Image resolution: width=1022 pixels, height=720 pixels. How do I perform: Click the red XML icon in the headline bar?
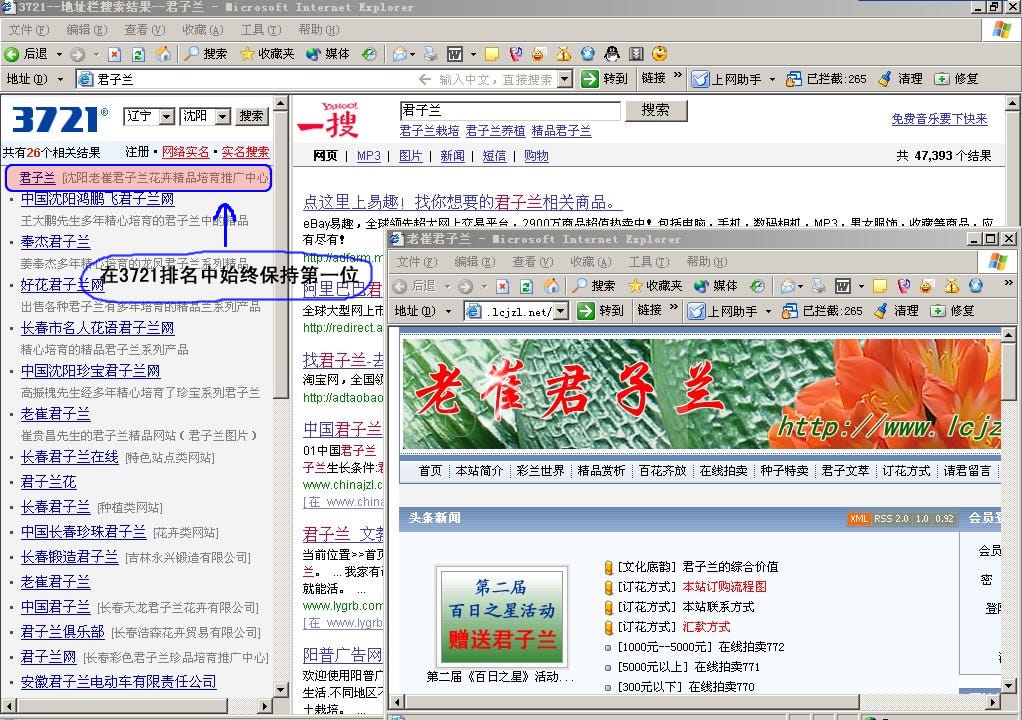pos(858,519)
